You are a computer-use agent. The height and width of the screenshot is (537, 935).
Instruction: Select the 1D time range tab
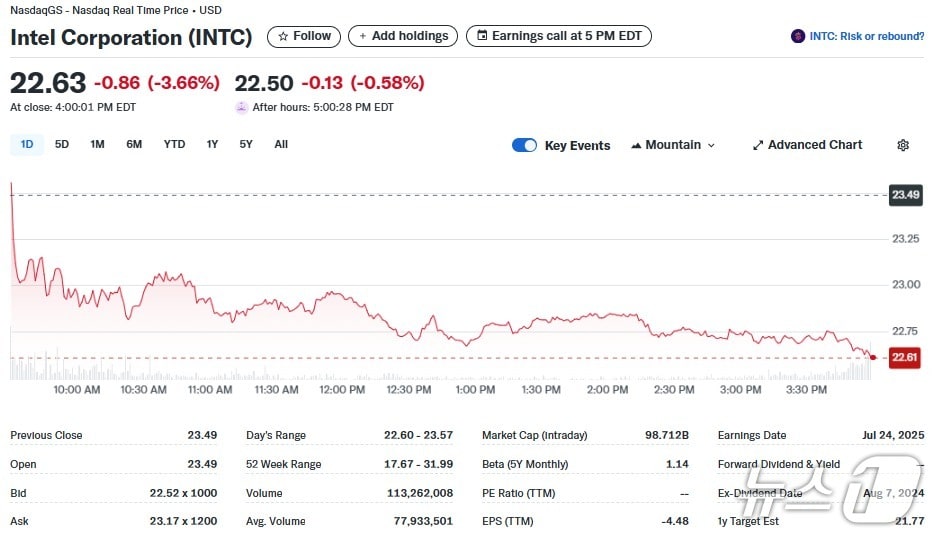coord(27,144)
